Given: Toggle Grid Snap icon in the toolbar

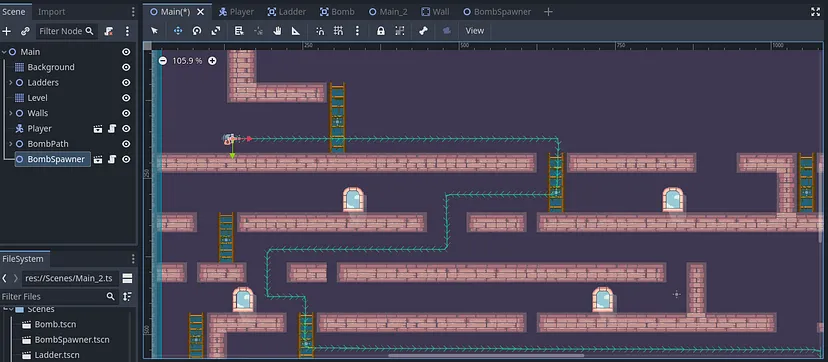Looking at the screenshot, I should (x=338, y=31).
